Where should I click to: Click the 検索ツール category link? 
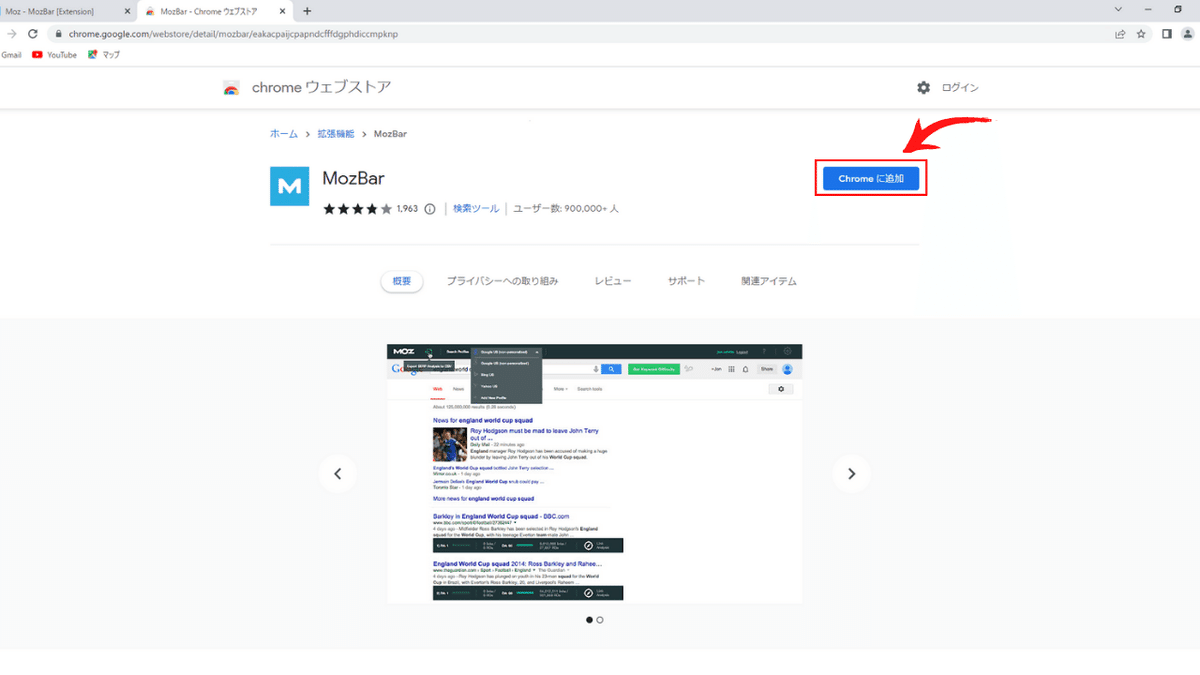pyautogui.click(x=476, y=209)
